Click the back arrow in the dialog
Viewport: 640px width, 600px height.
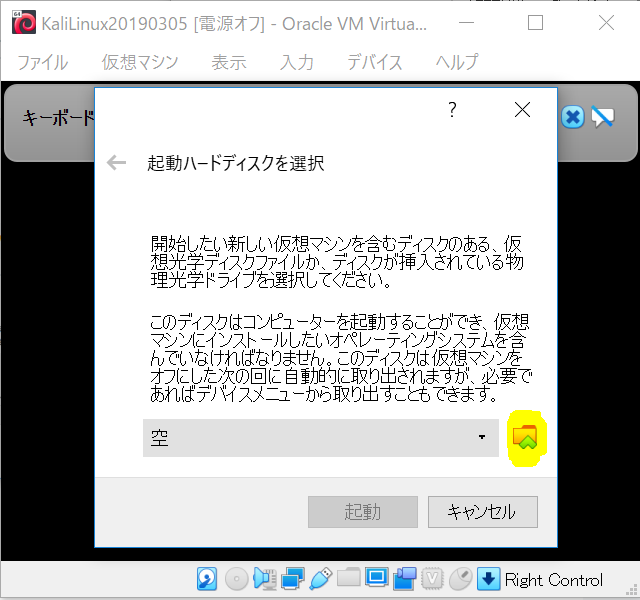coord(116,163)
